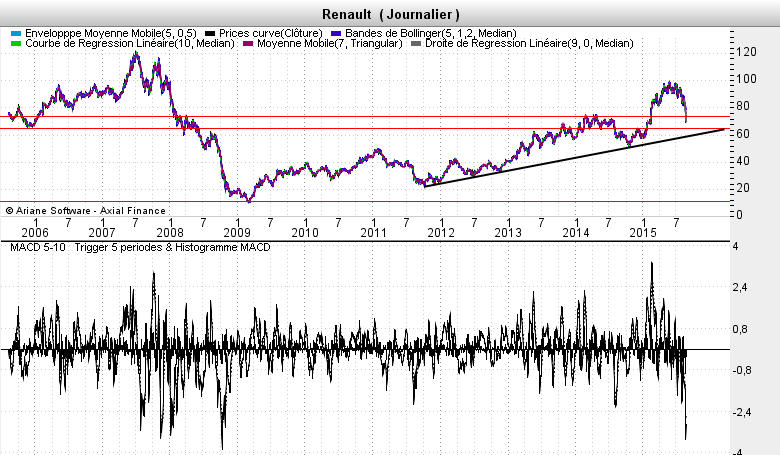The height and width of the screenshot is (455, 780).
Task: Click the Ariane Software - Axial Finance credit
Action: click(86, 211)
